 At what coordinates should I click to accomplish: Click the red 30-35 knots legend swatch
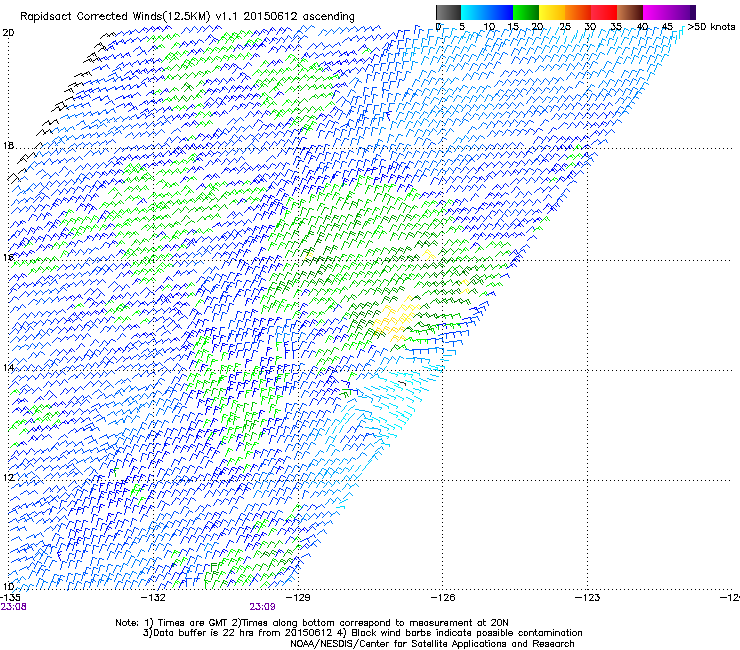[604, 12]
